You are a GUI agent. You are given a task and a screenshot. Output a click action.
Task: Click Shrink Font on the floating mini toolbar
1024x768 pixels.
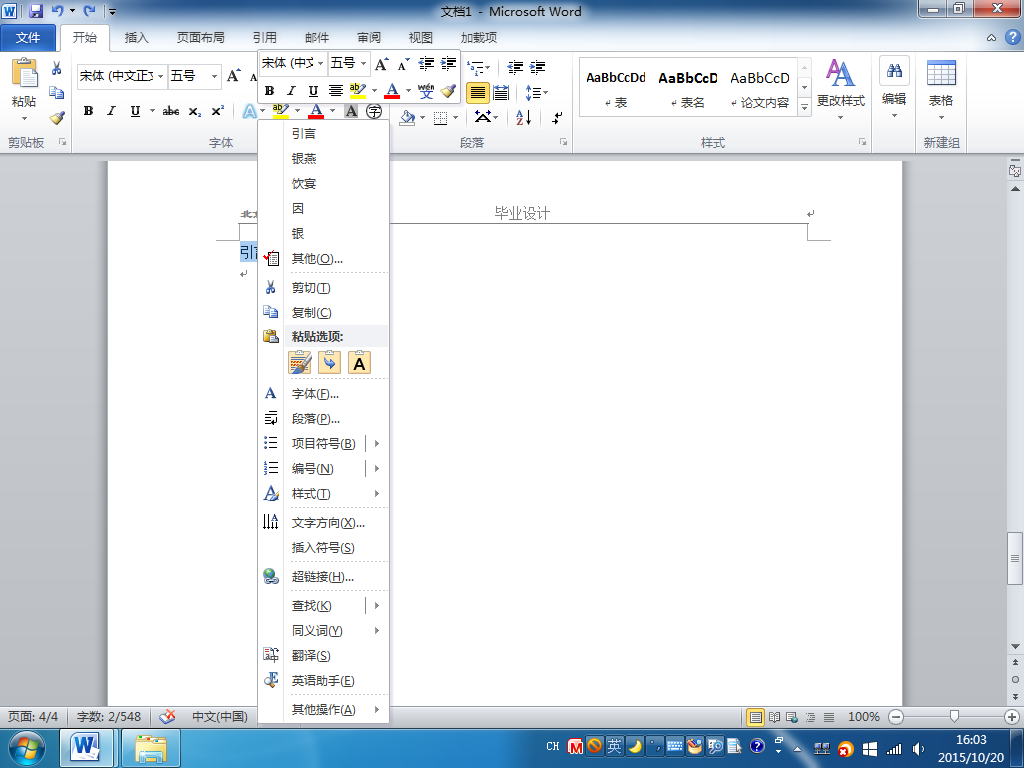pos(404,63)
